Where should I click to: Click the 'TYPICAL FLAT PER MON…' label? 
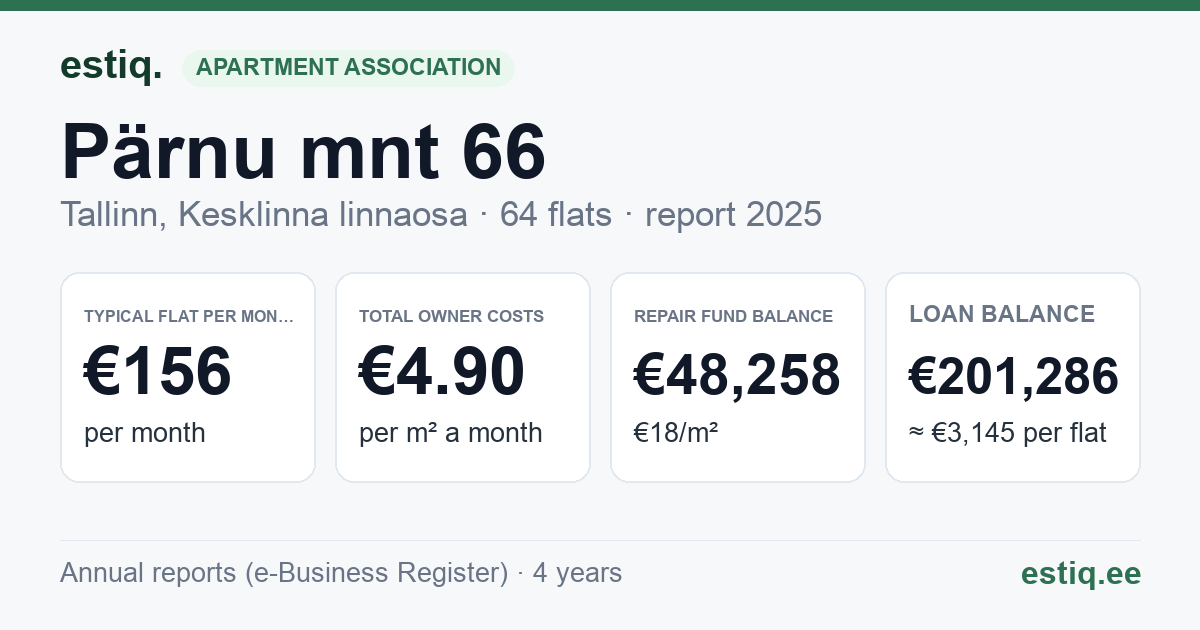189,316
